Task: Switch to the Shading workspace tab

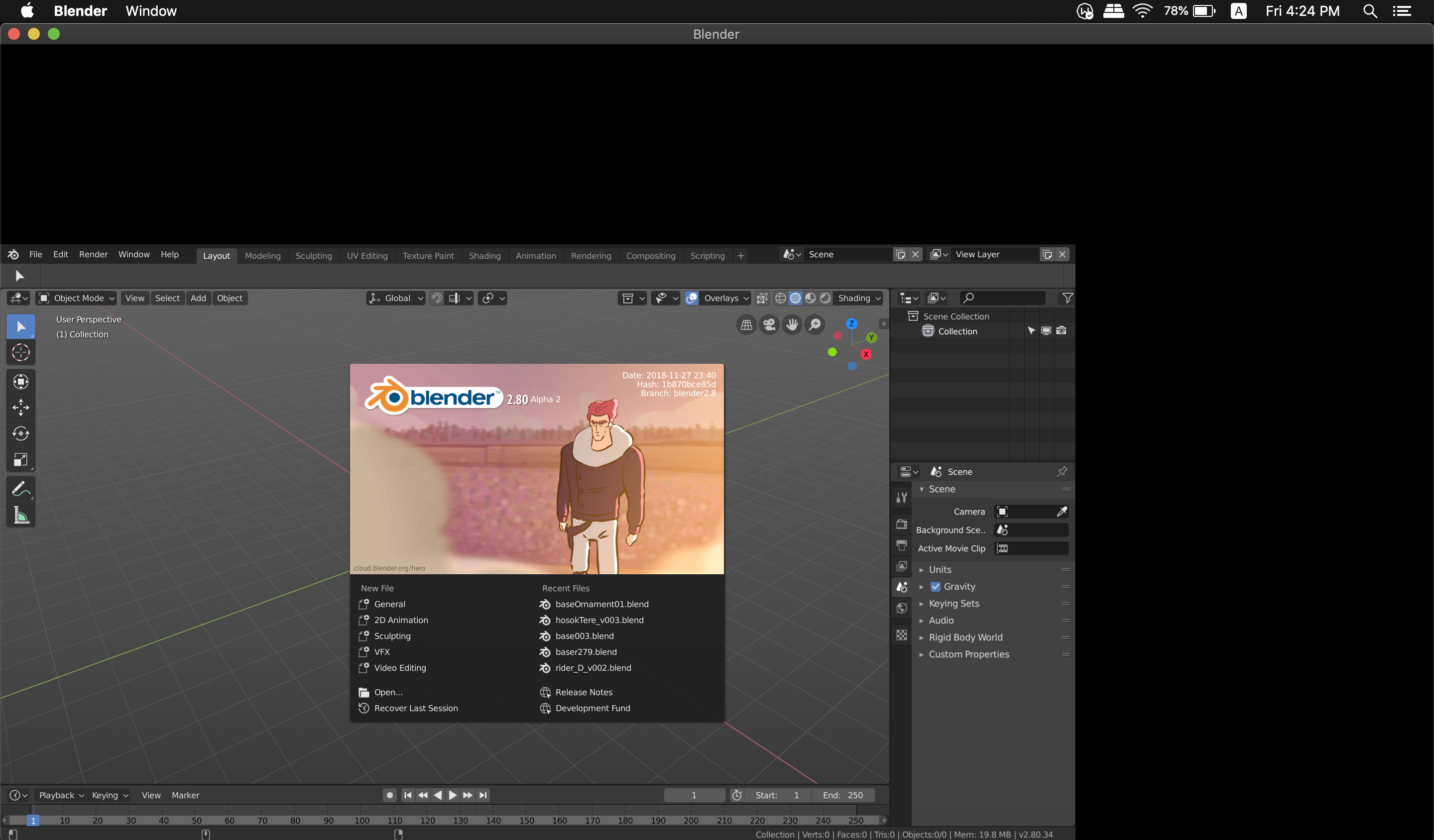Action: 484,256
